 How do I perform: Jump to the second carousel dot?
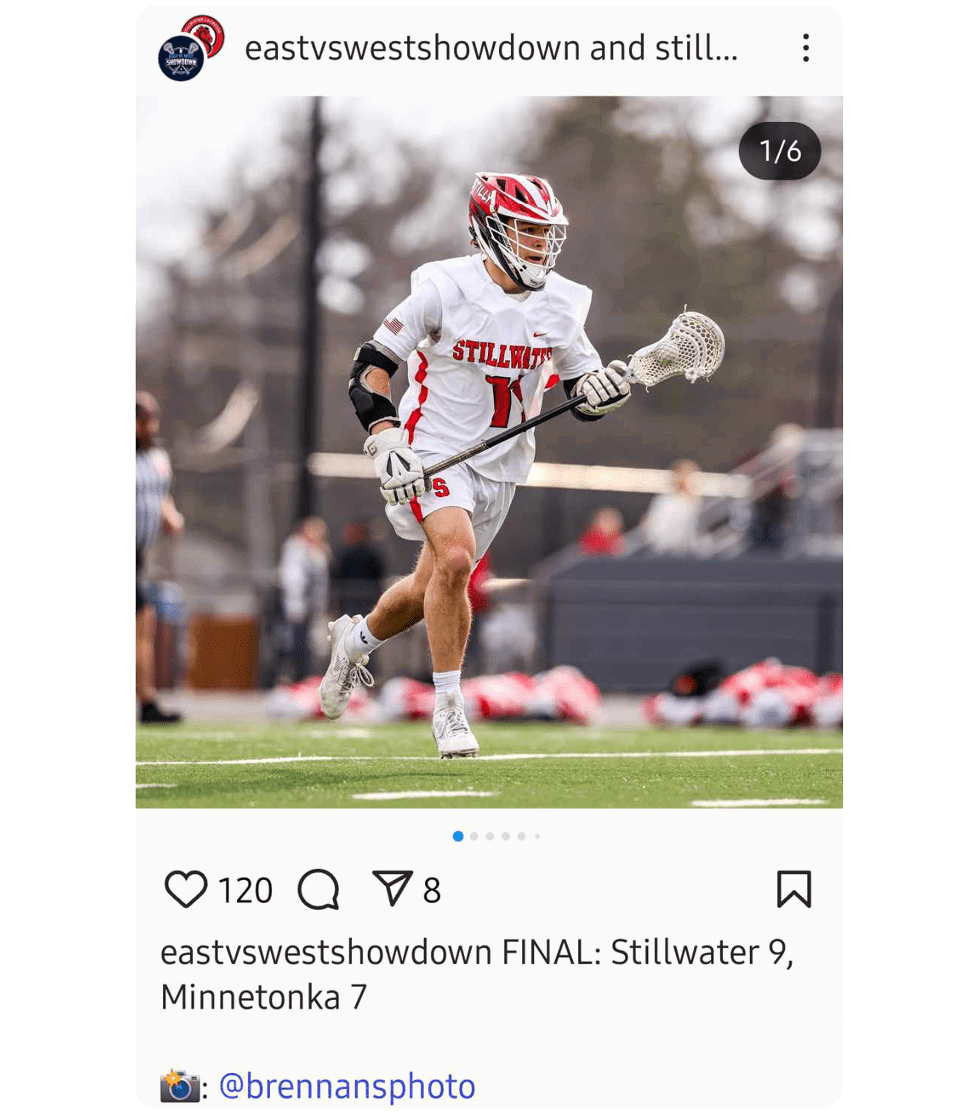[474, 836]
